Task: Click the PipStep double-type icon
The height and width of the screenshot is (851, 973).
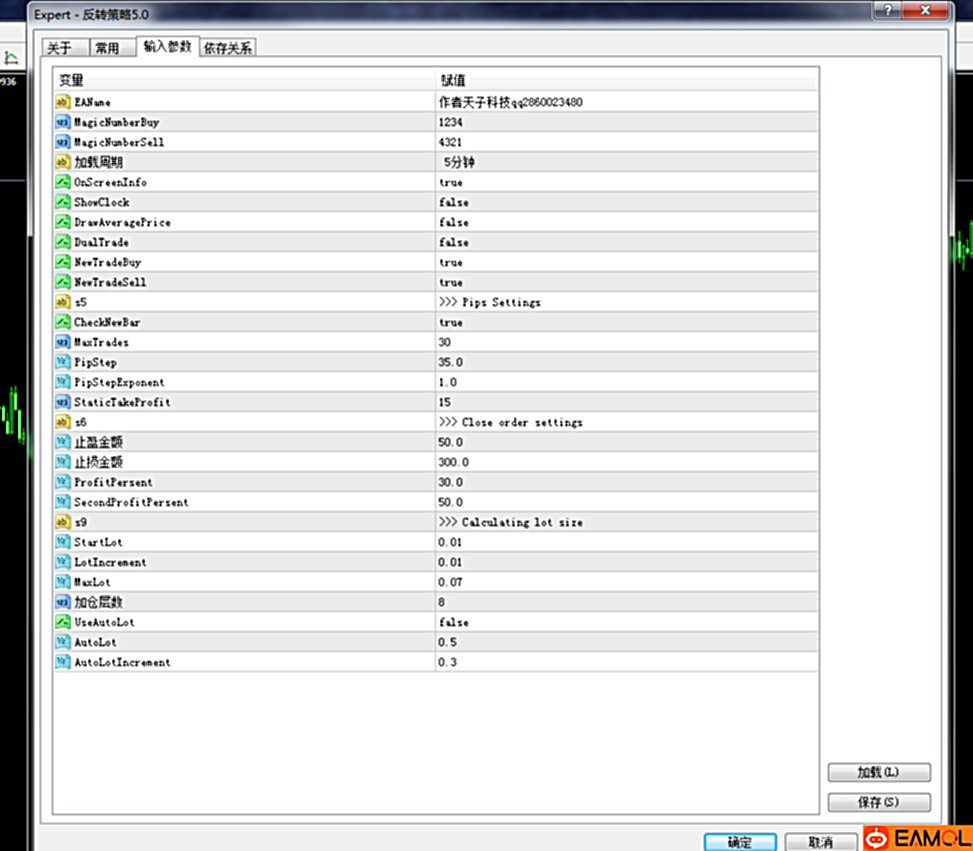Action: pyautogui.click(x=63, y=362)
